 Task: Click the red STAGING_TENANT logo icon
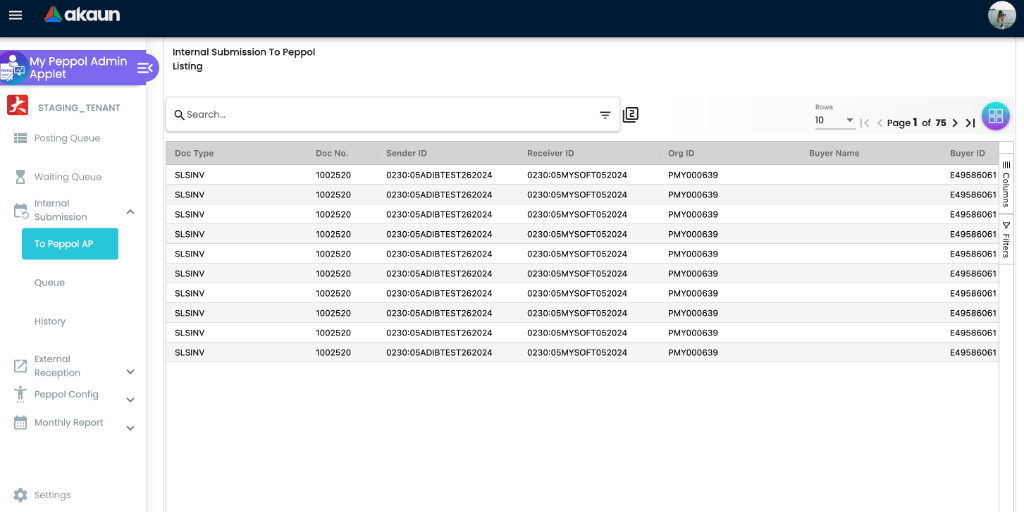pos(17,105)
